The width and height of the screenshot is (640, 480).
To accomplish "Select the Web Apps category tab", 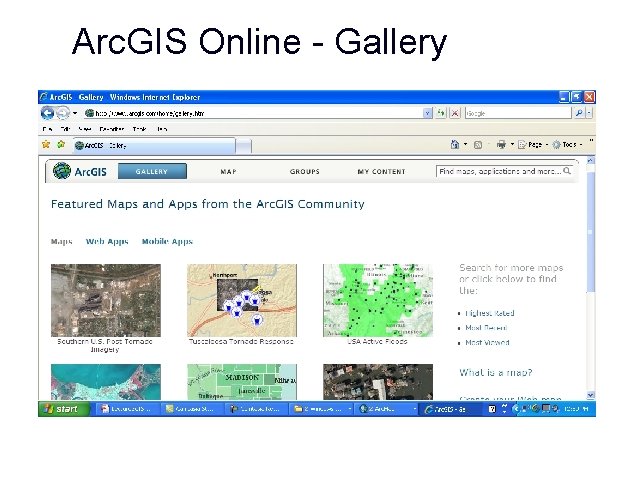I will pyautogui.click(x=107, y=242).
